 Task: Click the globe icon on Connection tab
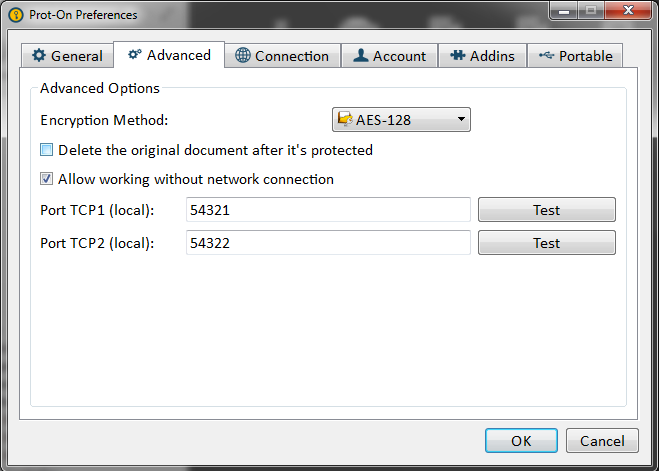(x=243, y=56)
